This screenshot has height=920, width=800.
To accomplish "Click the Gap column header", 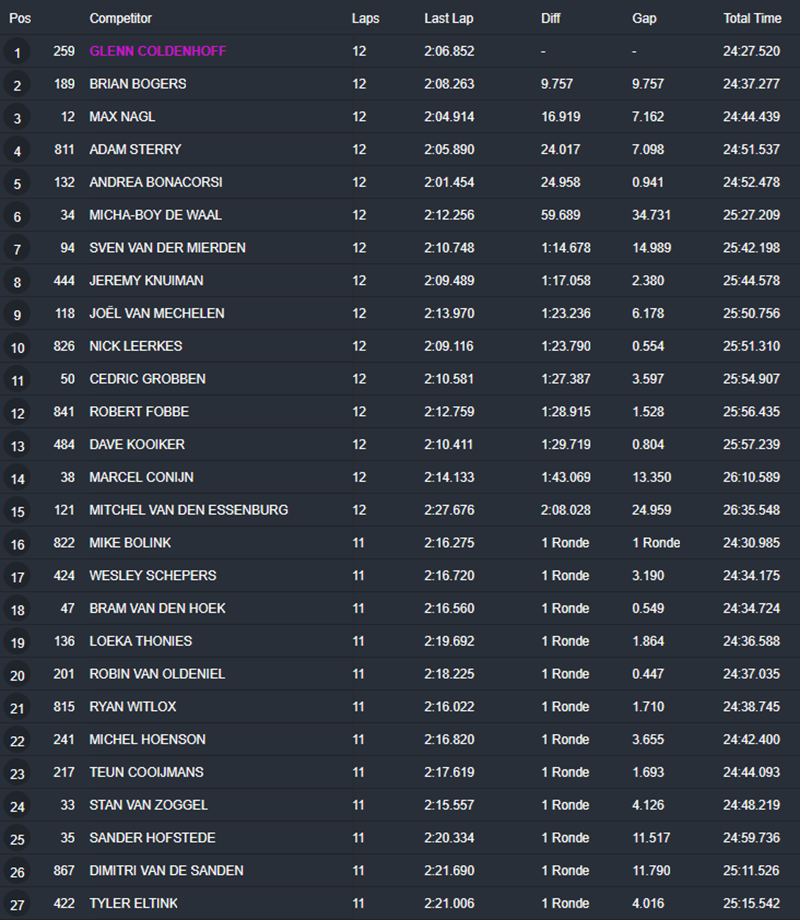I will tap(644, 19).
